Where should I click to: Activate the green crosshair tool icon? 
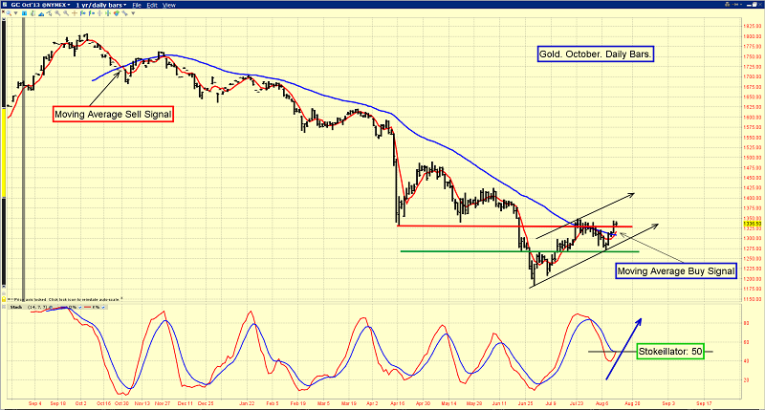(107, 13)
